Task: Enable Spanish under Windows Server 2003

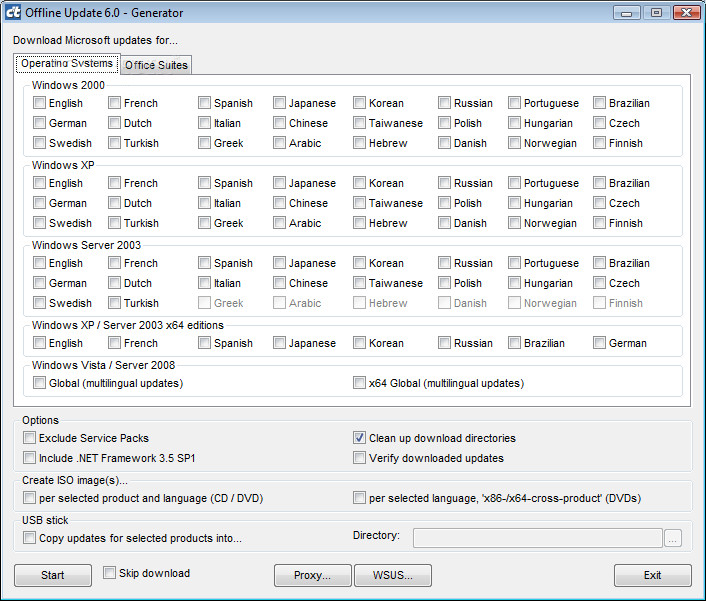Action: pos(204,263)
